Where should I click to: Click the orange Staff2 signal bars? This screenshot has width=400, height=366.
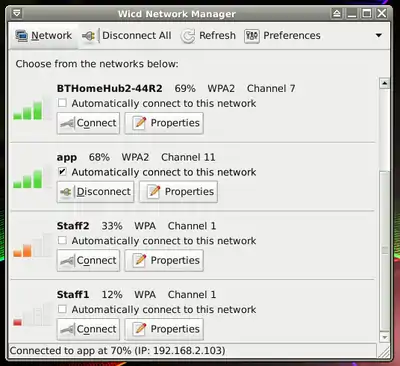point(22,250)
